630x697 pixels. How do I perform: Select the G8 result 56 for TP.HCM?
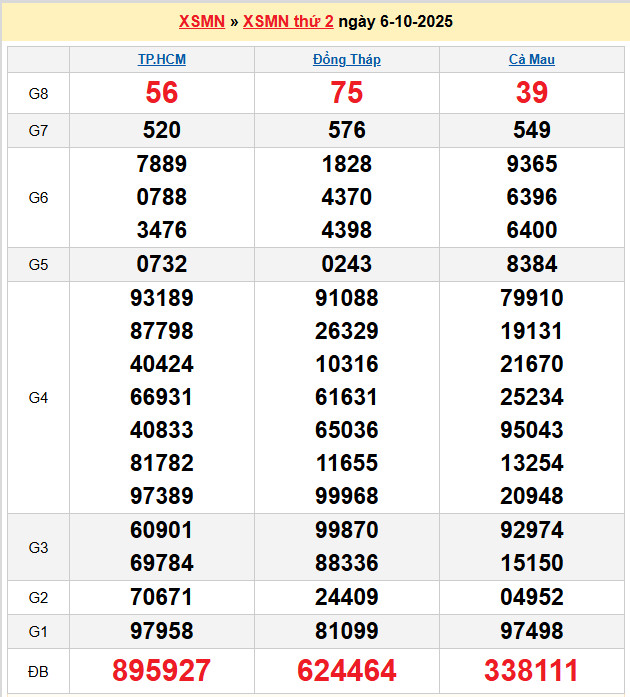coord(162,93)
